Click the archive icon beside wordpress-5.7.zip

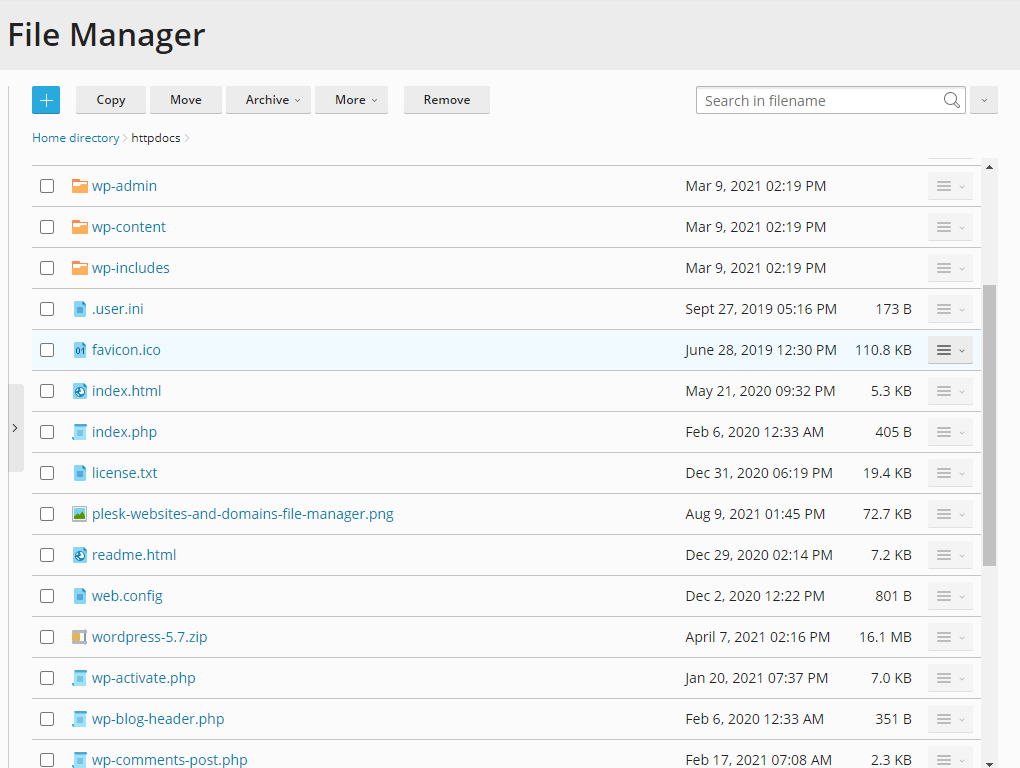point(80,636)
